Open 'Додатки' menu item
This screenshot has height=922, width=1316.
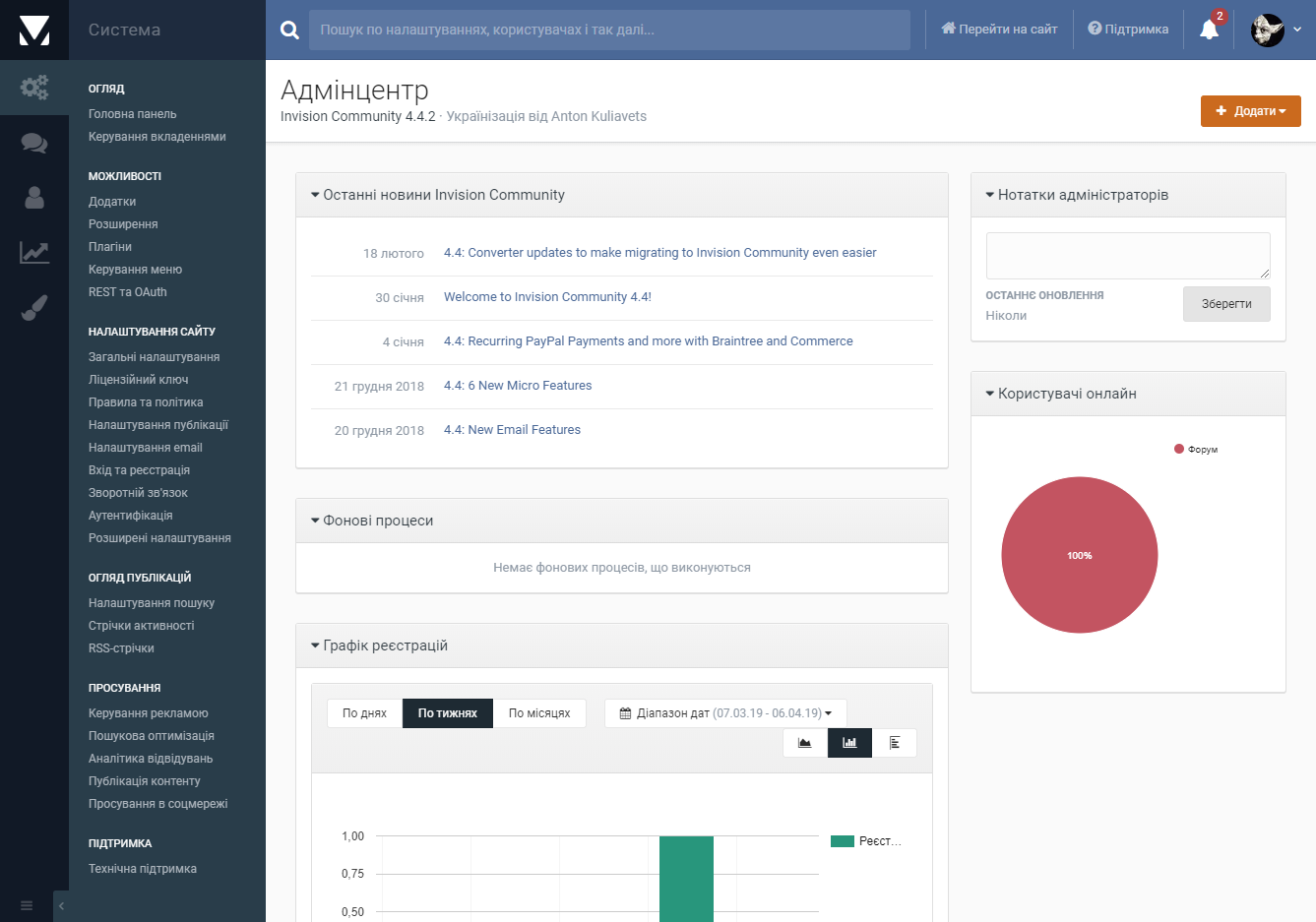pyautogui.click(x=112, y=202)
